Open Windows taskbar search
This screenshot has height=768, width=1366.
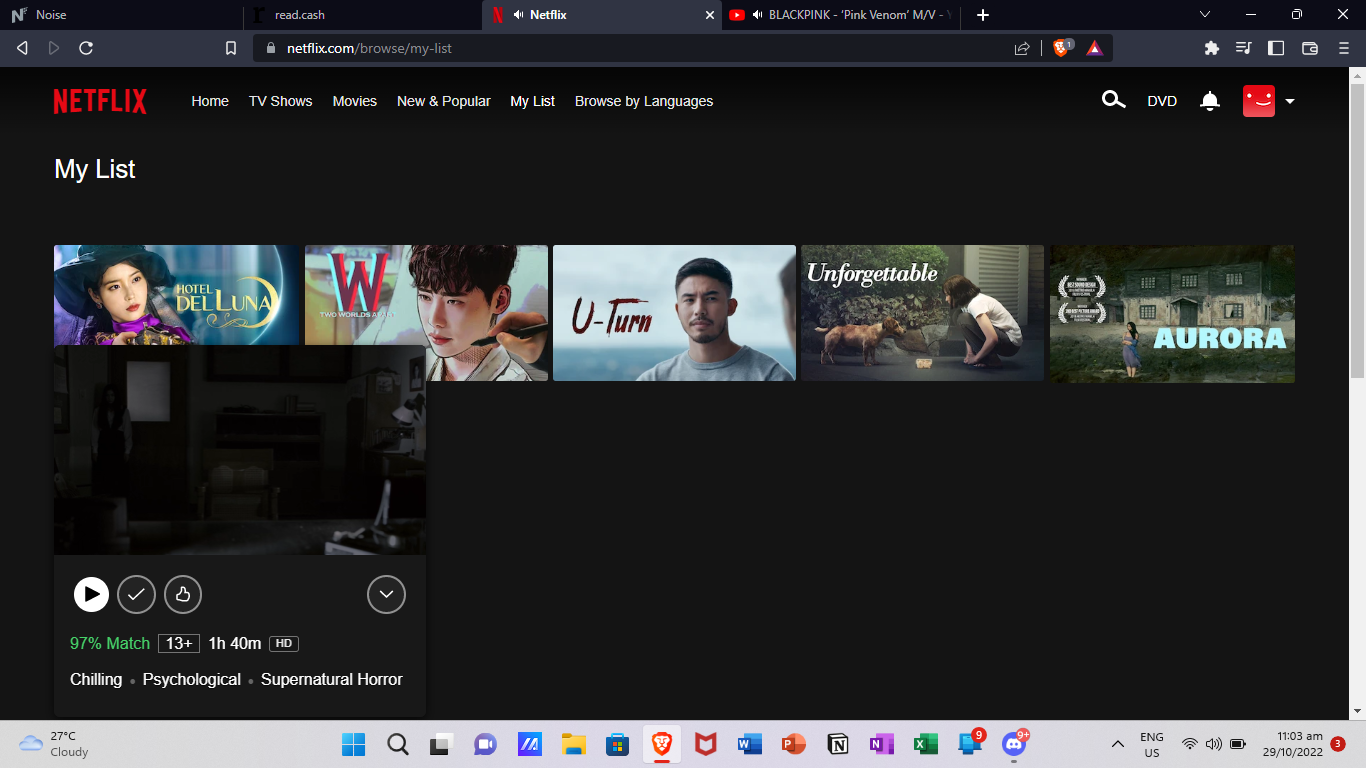tap(398, 744)
